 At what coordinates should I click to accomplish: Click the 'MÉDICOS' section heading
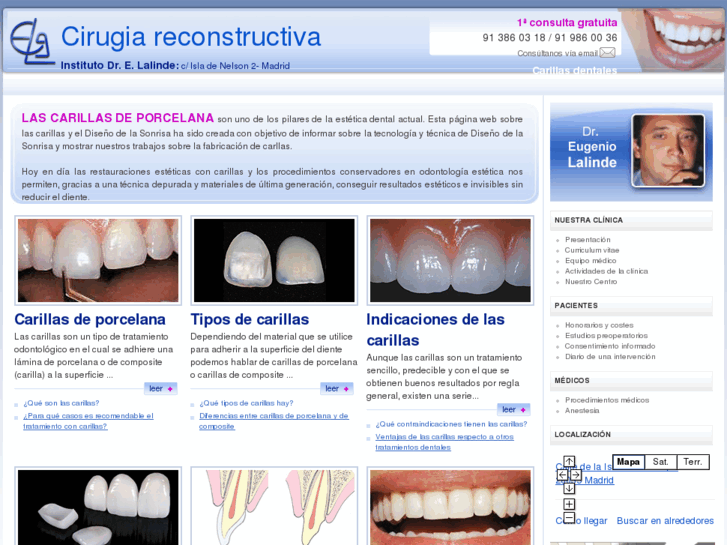click(572, 380)
